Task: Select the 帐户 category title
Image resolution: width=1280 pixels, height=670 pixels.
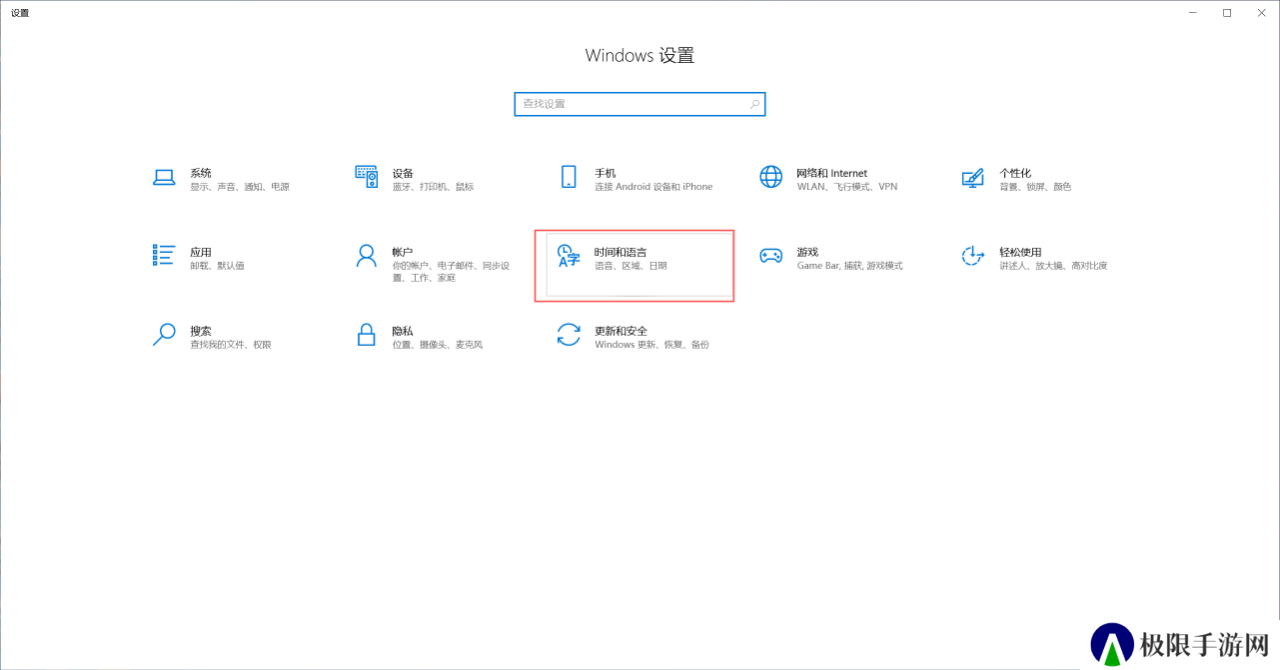Action: coord(403,252)
